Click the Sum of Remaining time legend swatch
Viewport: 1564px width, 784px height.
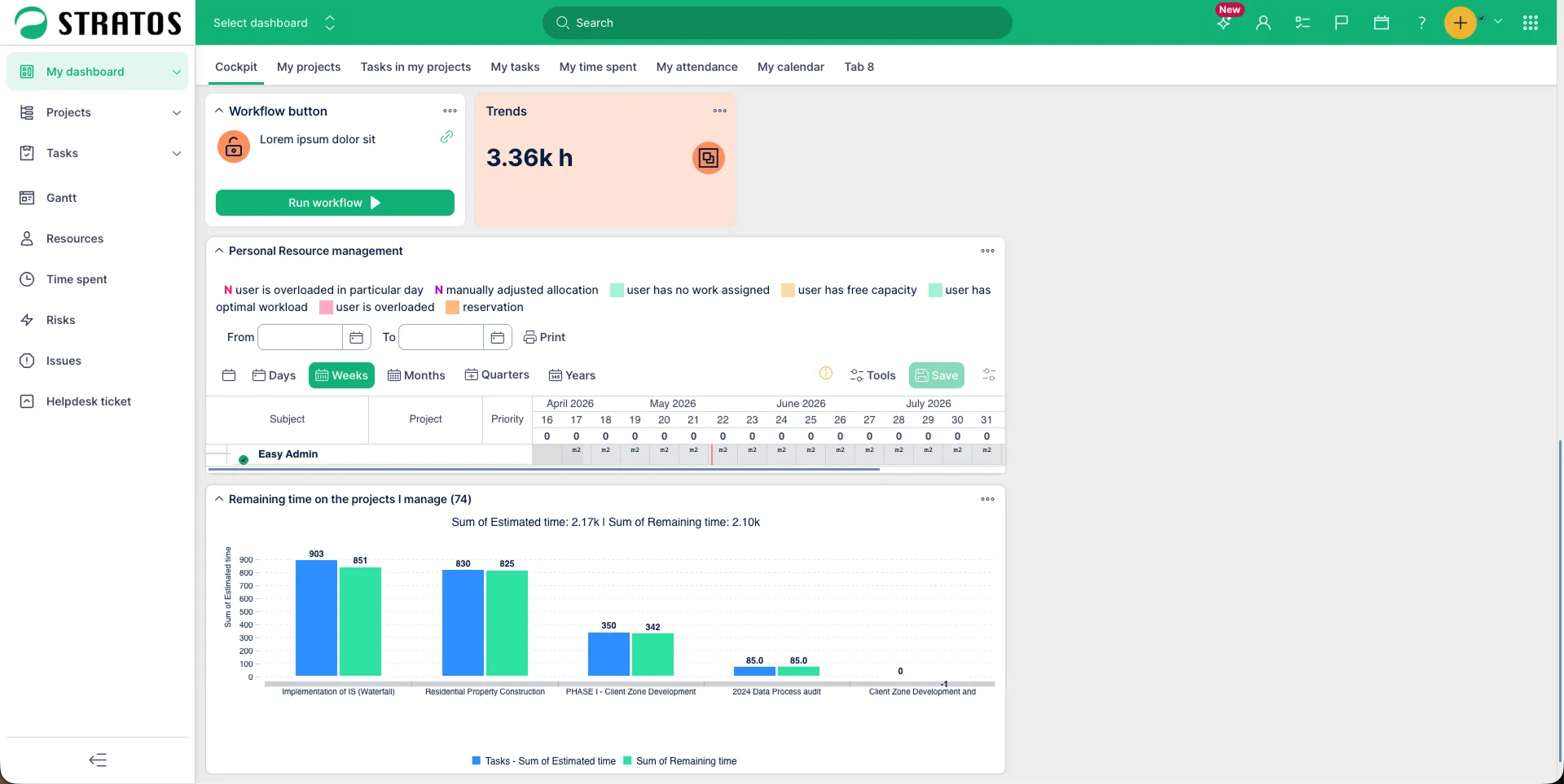pos(627,761)
